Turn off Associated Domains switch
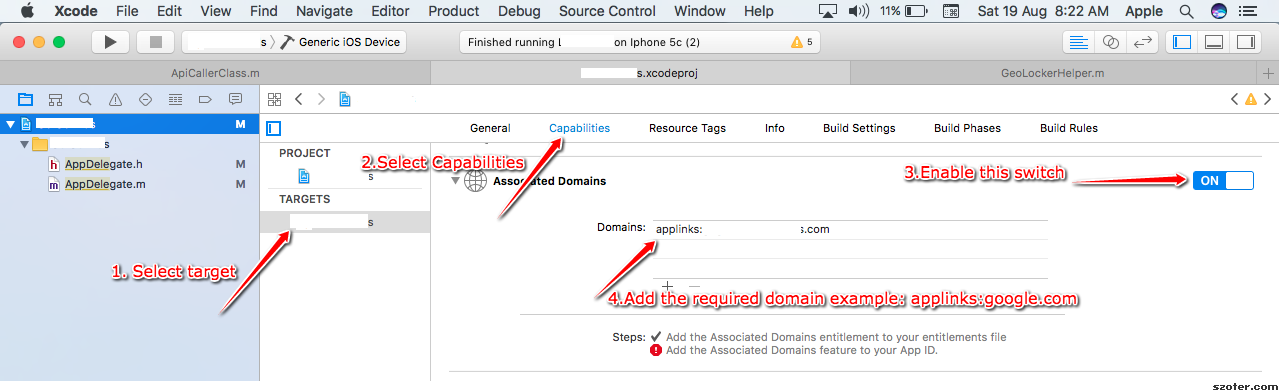The width and height of the screenshot is (1279, 392). pyautogui.click(x=1222, y=180)
